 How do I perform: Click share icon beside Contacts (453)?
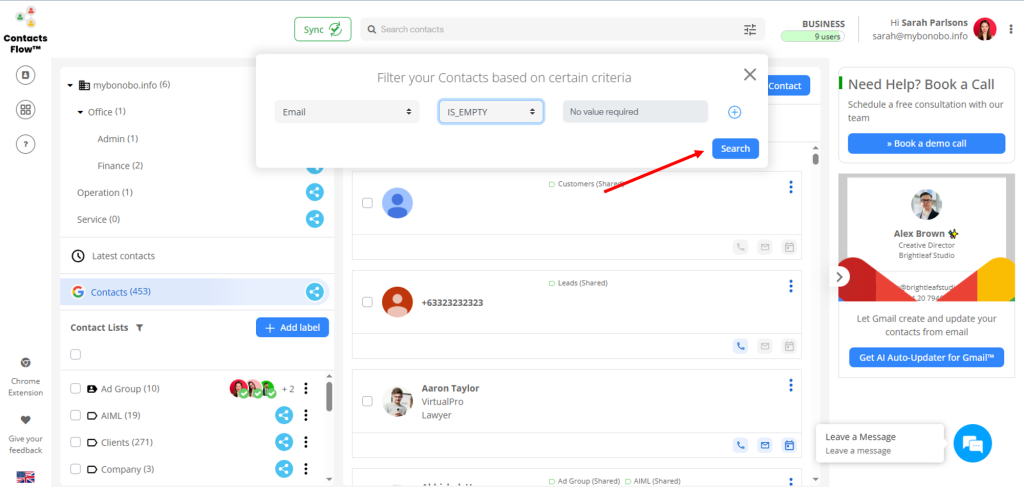pyautogui.click(x=314, y=292)
